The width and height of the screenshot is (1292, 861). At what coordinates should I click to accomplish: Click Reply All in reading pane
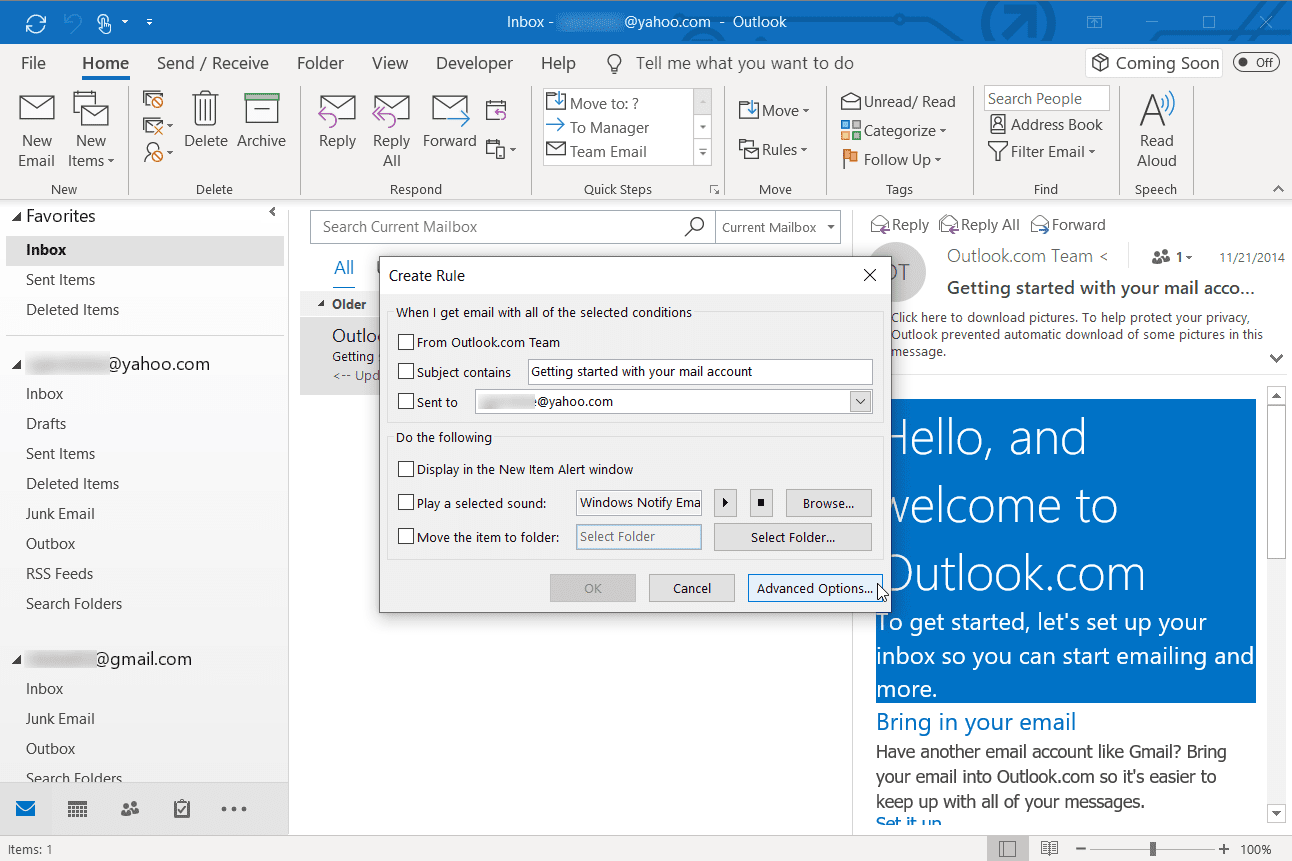click(x=979, y=225)
